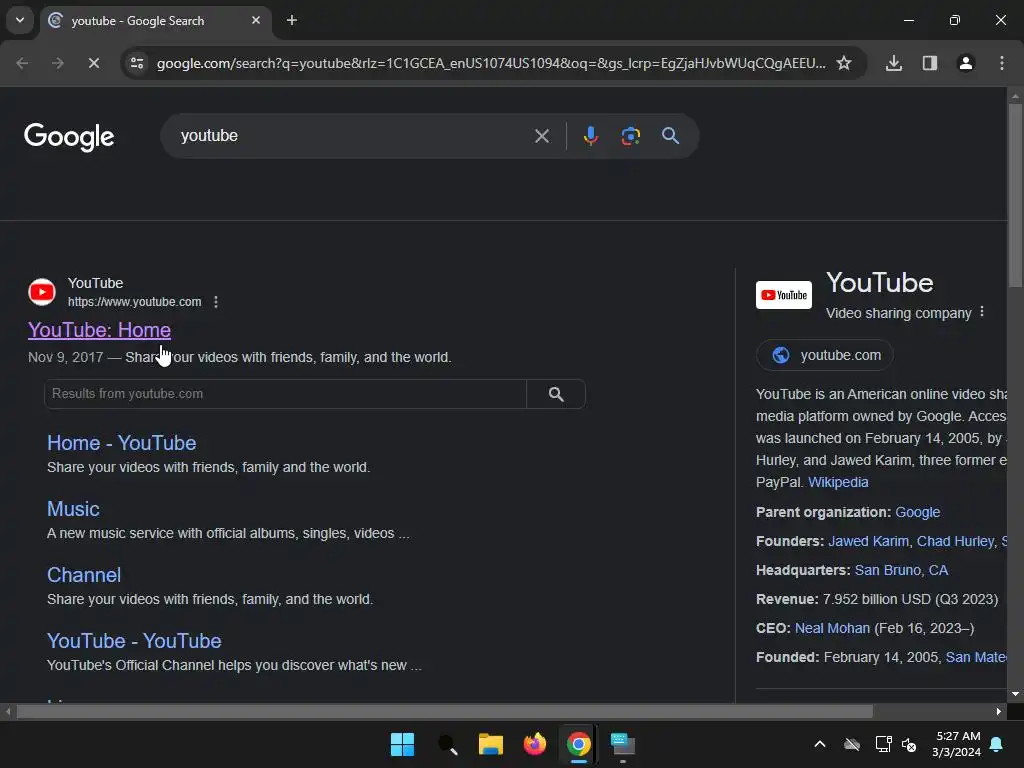Viewport: 1024px width, 768px height.
Task: Open San Bruno, CA headquarters link
Action: (901, 570)
